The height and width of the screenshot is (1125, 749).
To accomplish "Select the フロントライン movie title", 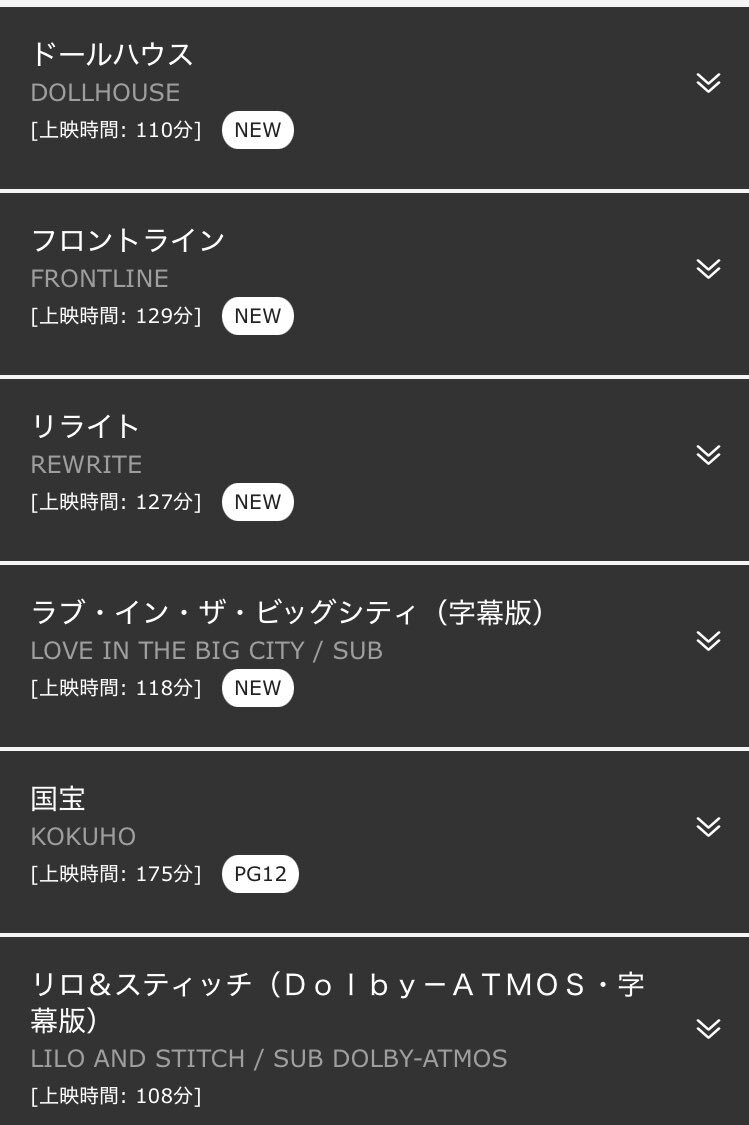I will (x=128, y=240).
